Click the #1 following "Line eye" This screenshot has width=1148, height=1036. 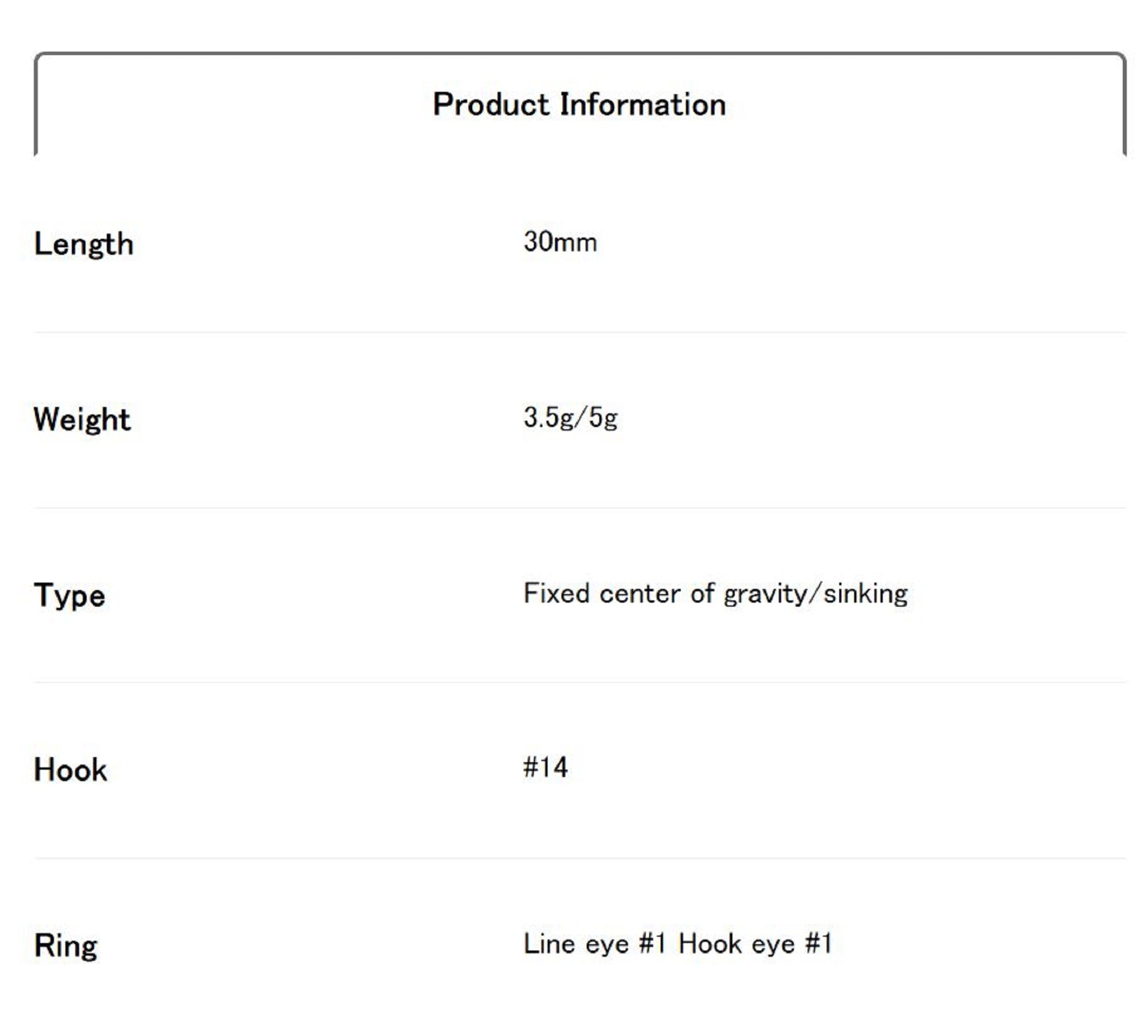[x=652, y=944]
